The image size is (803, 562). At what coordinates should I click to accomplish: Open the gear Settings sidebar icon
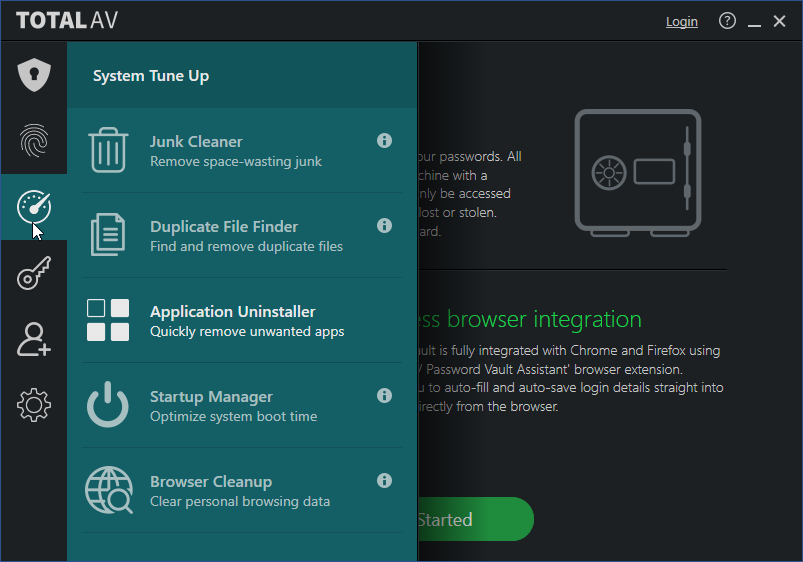tap(34, 405)
